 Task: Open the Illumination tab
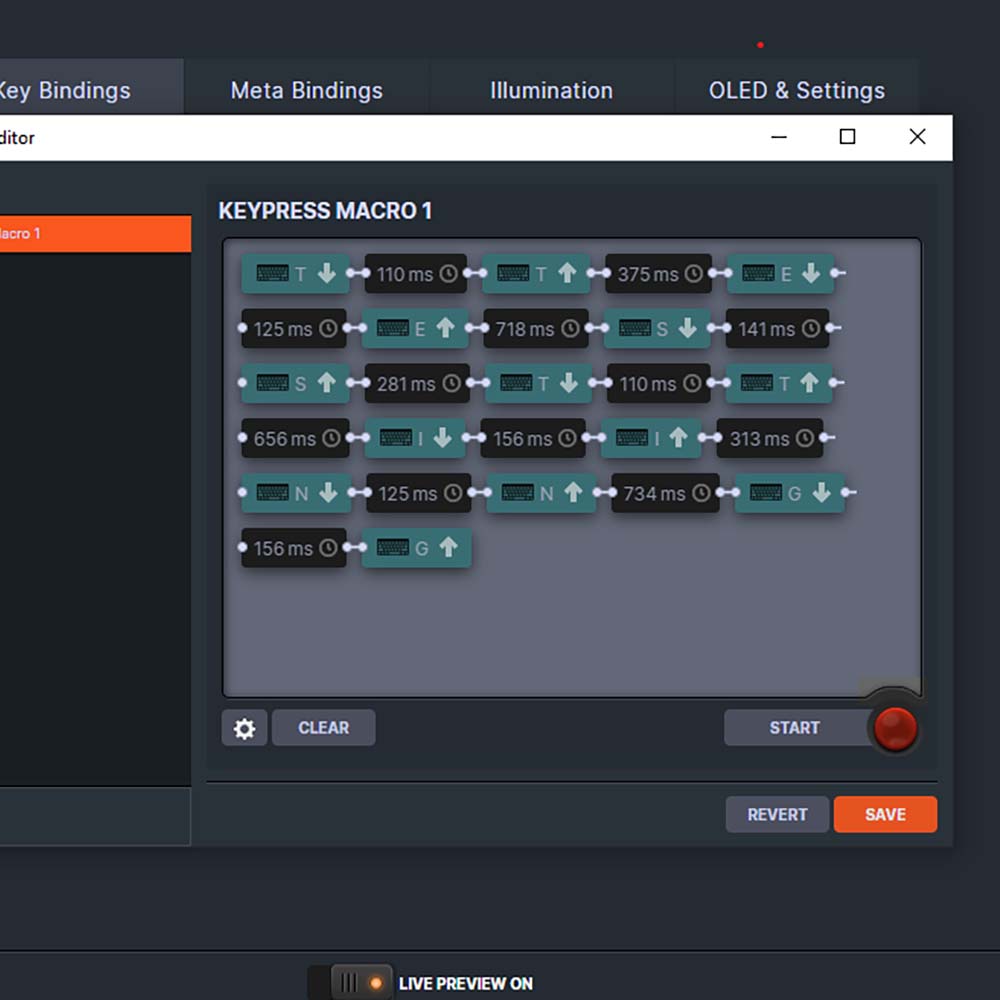click(551, 90)
